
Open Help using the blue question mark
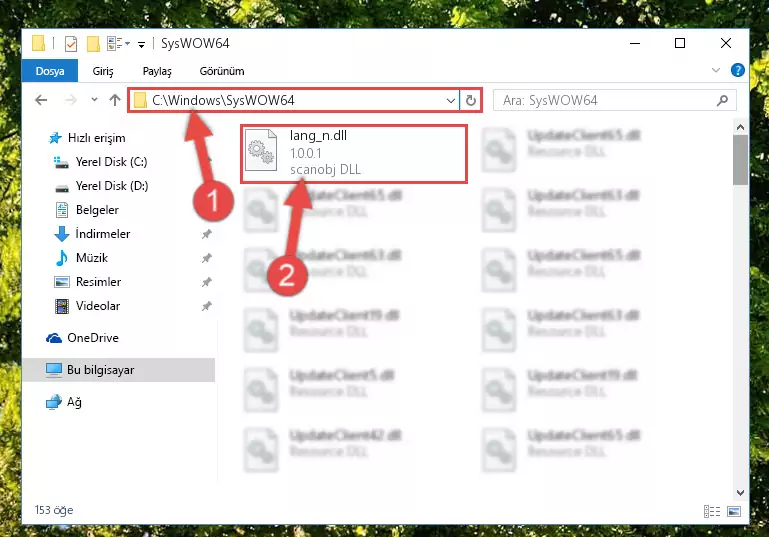click(737, 71)
